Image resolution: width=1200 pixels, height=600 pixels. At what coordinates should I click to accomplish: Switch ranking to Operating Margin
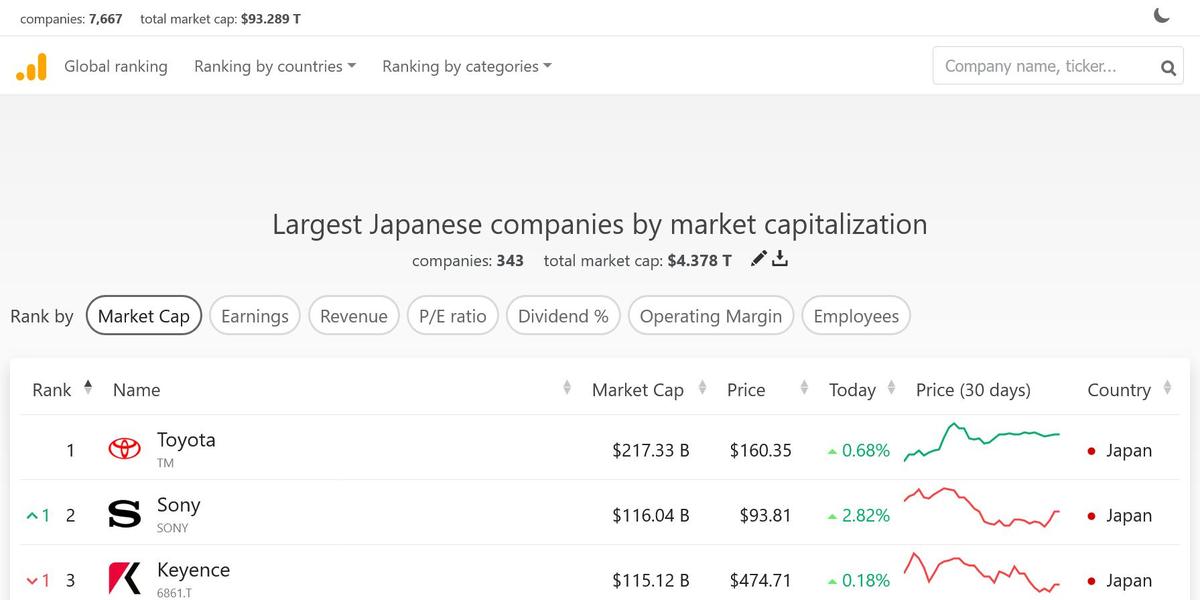(711, 315)
